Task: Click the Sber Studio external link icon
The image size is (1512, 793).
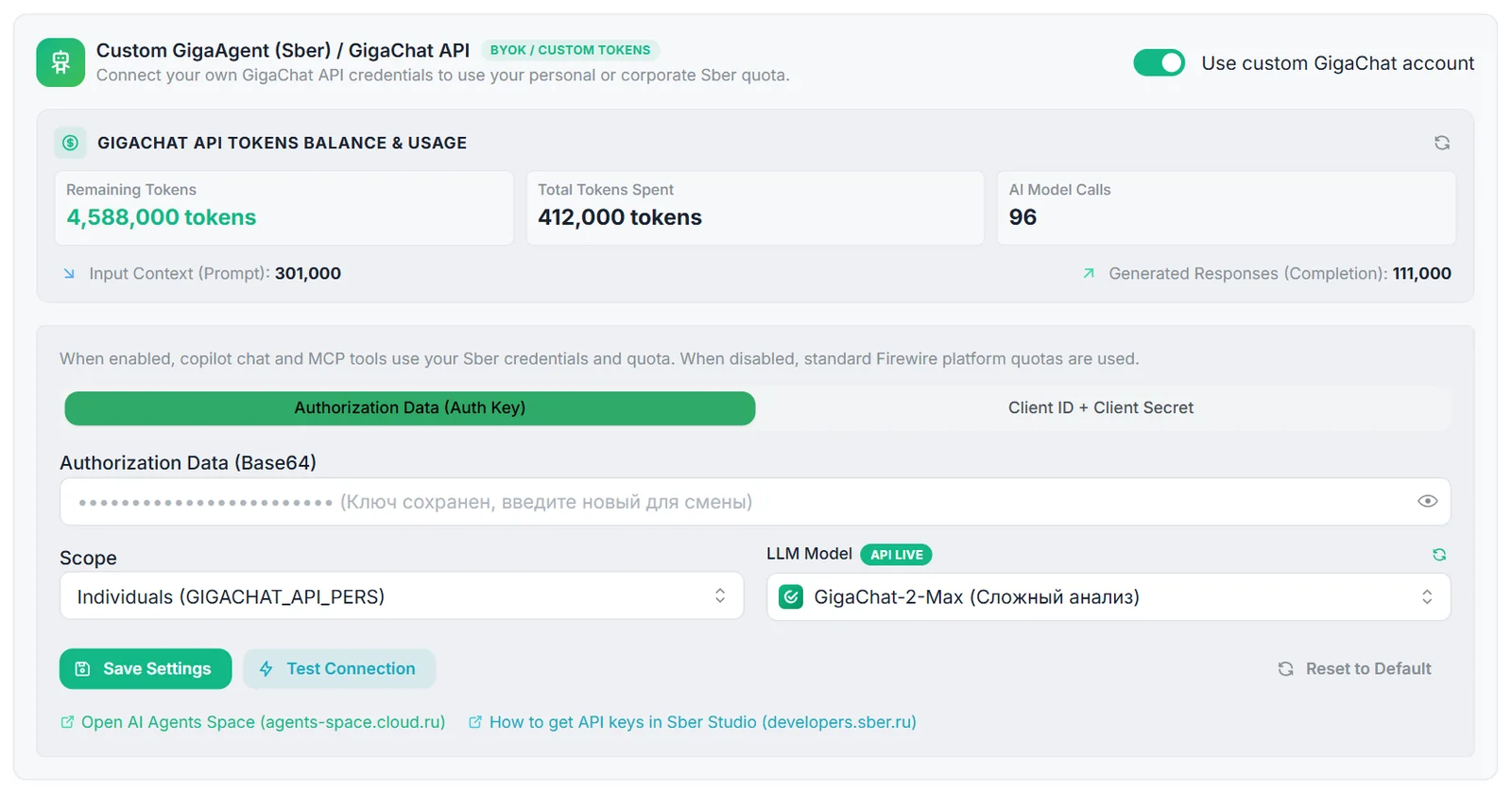Action: point(475,722)
